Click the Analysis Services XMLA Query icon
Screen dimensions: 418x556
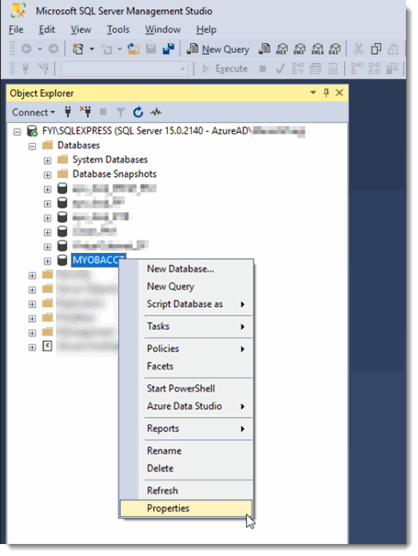pyautogui.click(x=317, y=49)
